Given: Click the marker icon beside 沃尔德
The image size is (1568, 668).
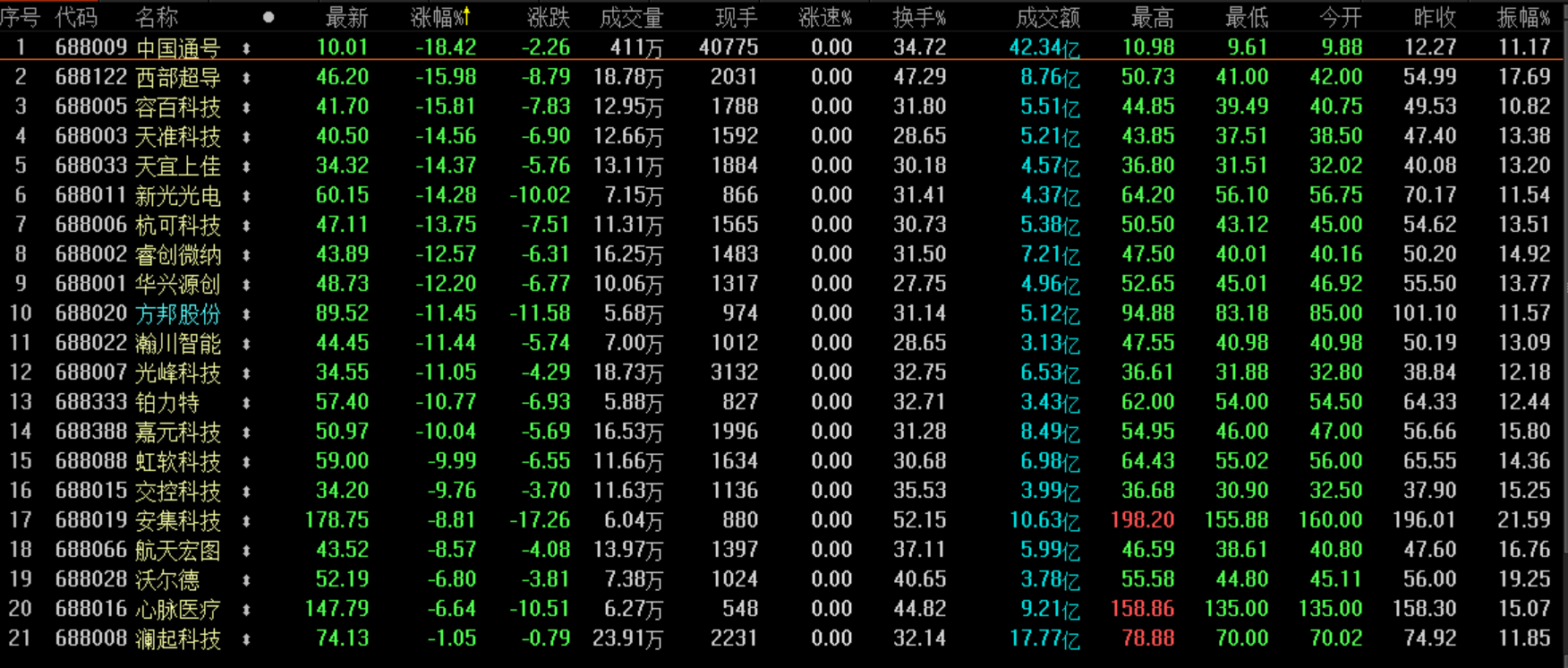Looking at the screenshot, I should (x=246, y=580).
